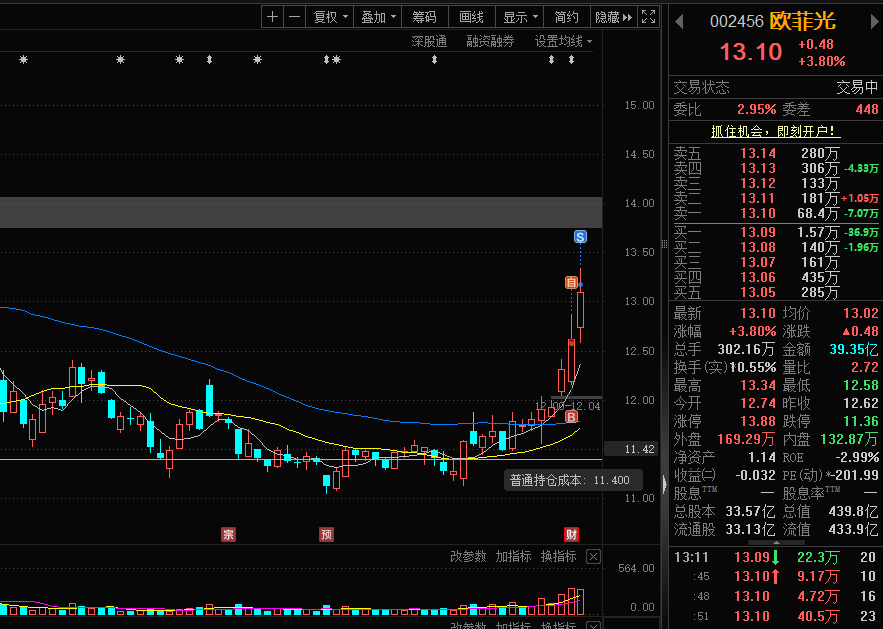Zoom in the chart with the plus button

tap(272, 17)
